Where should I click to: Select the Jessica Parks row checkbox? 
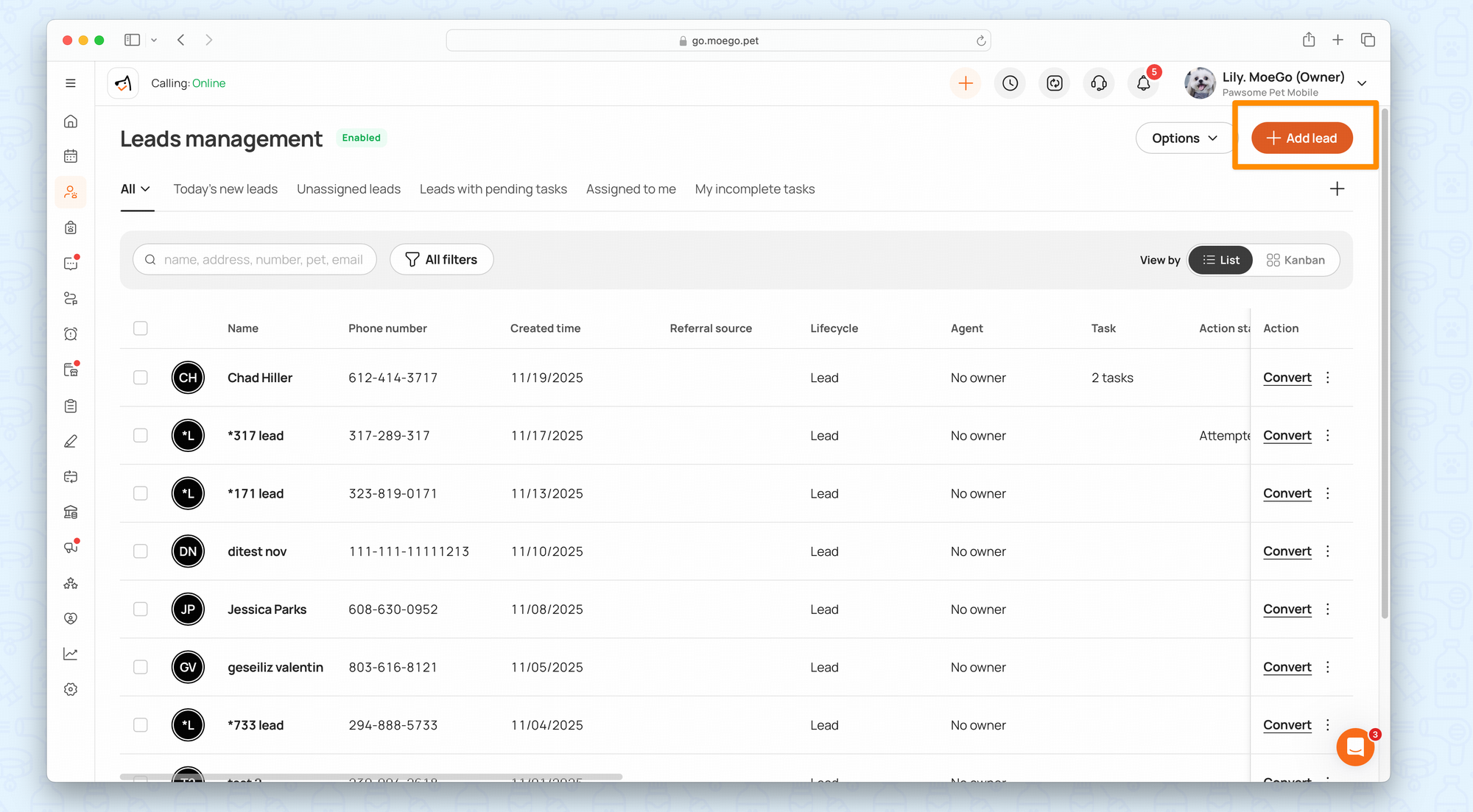(141, 610)
